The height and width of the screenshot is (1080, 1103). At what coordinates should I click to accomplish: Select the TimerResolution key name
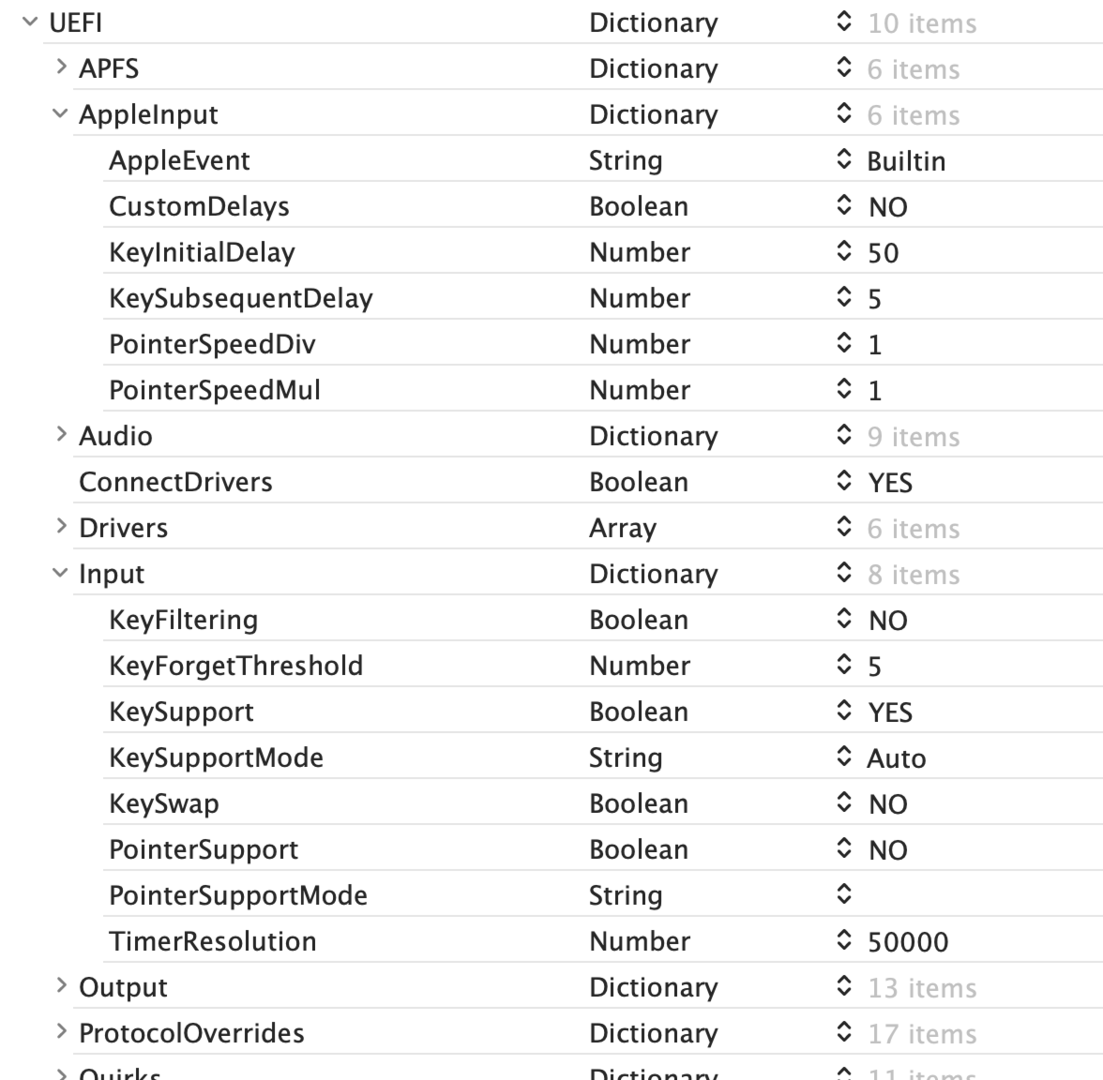point(212,942)
